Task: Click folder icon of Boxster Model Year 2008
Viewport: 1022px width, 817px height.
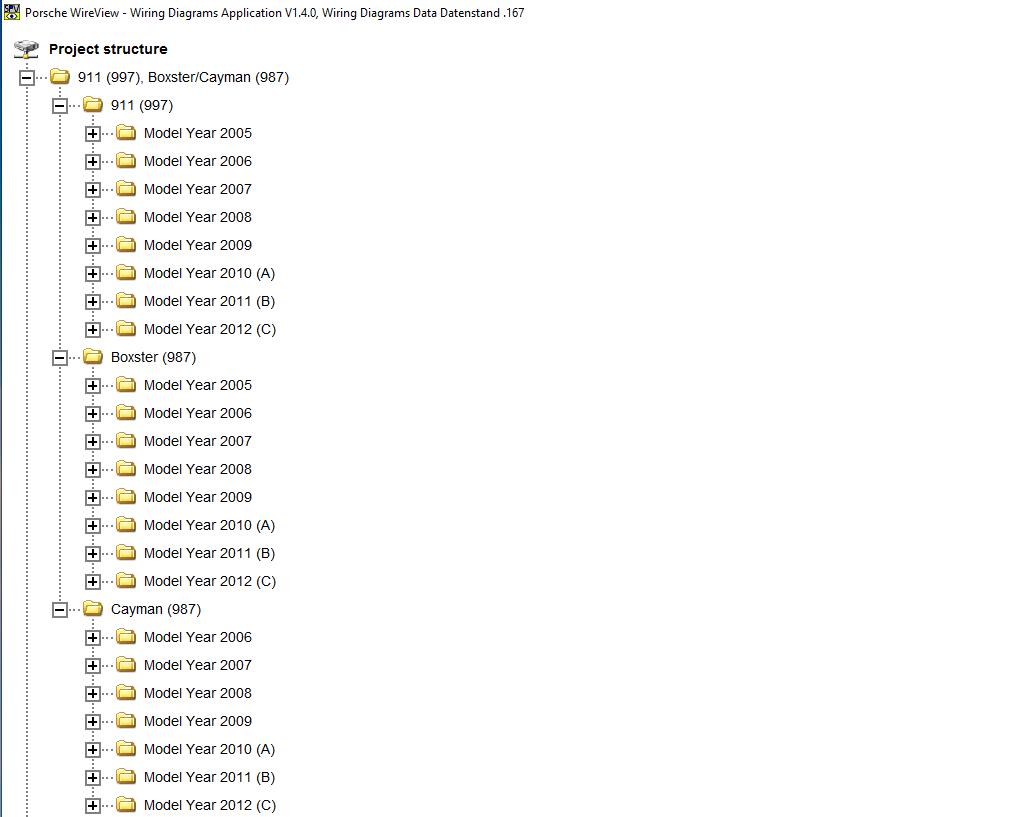Action: tap(126, 469)
